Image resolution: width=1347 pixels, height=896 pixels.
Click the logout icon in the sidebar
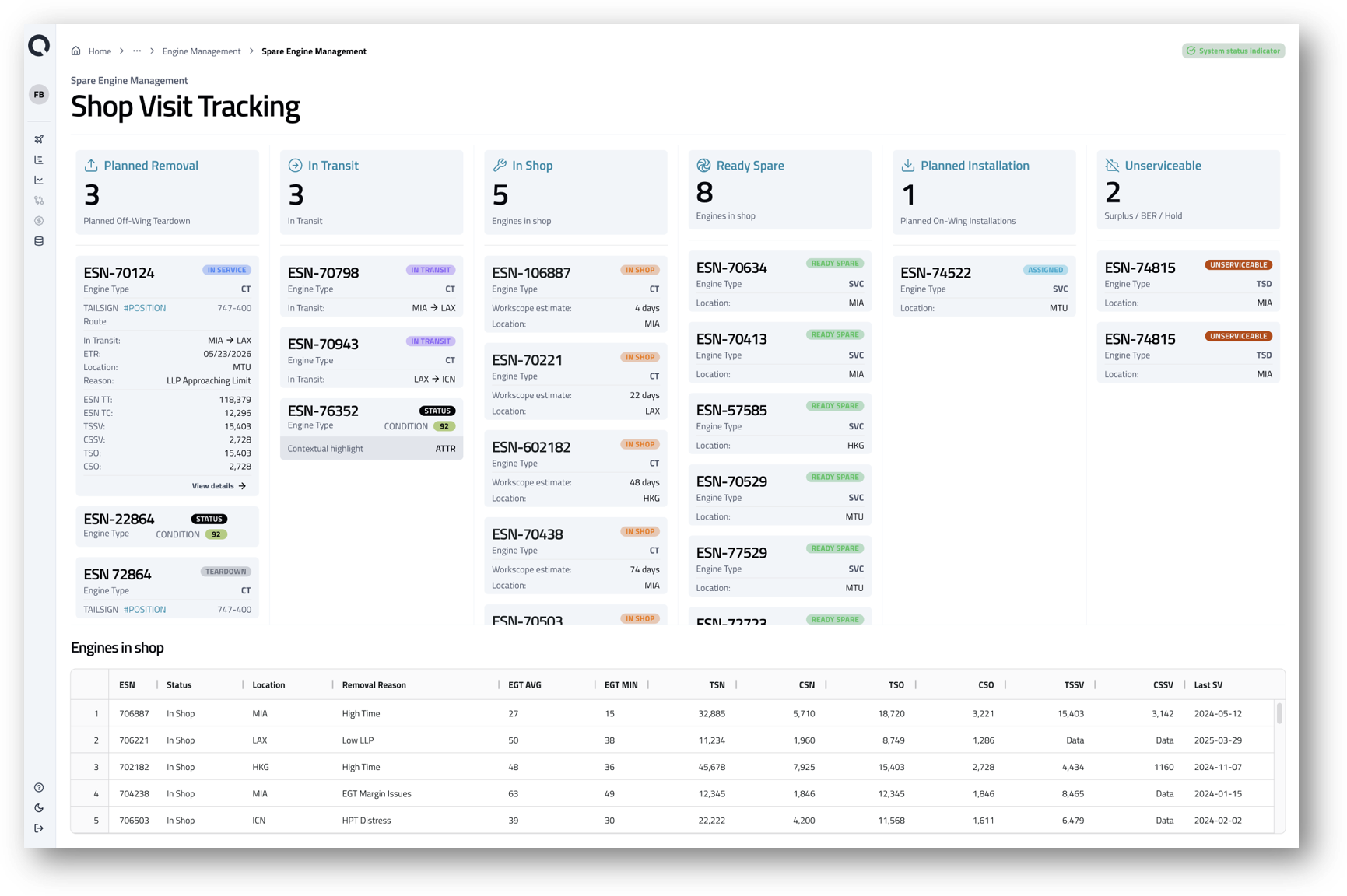39,828
